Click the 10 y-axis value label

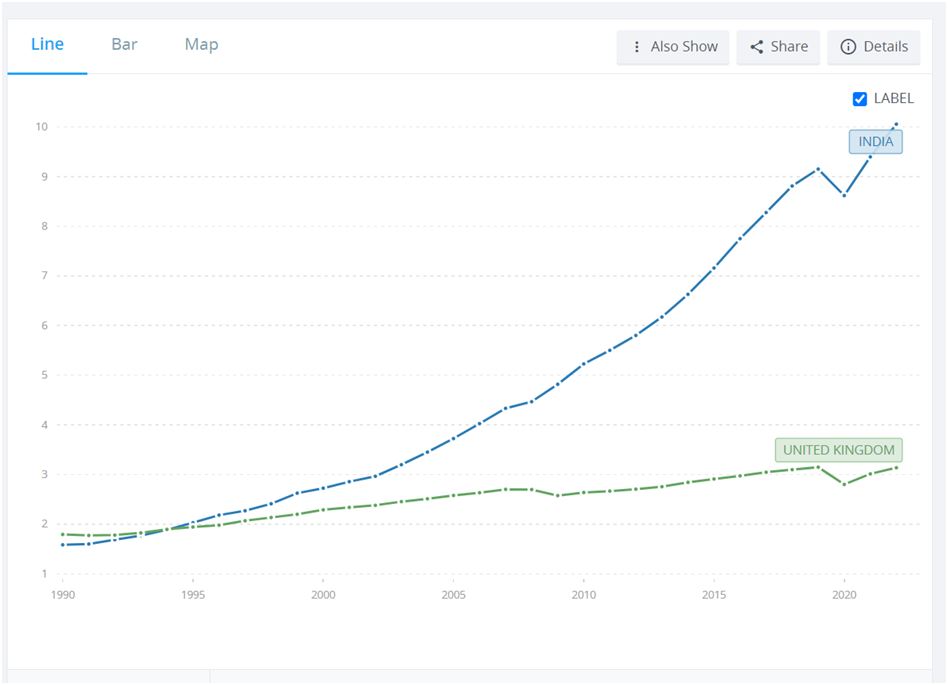[x=41, y=127]
